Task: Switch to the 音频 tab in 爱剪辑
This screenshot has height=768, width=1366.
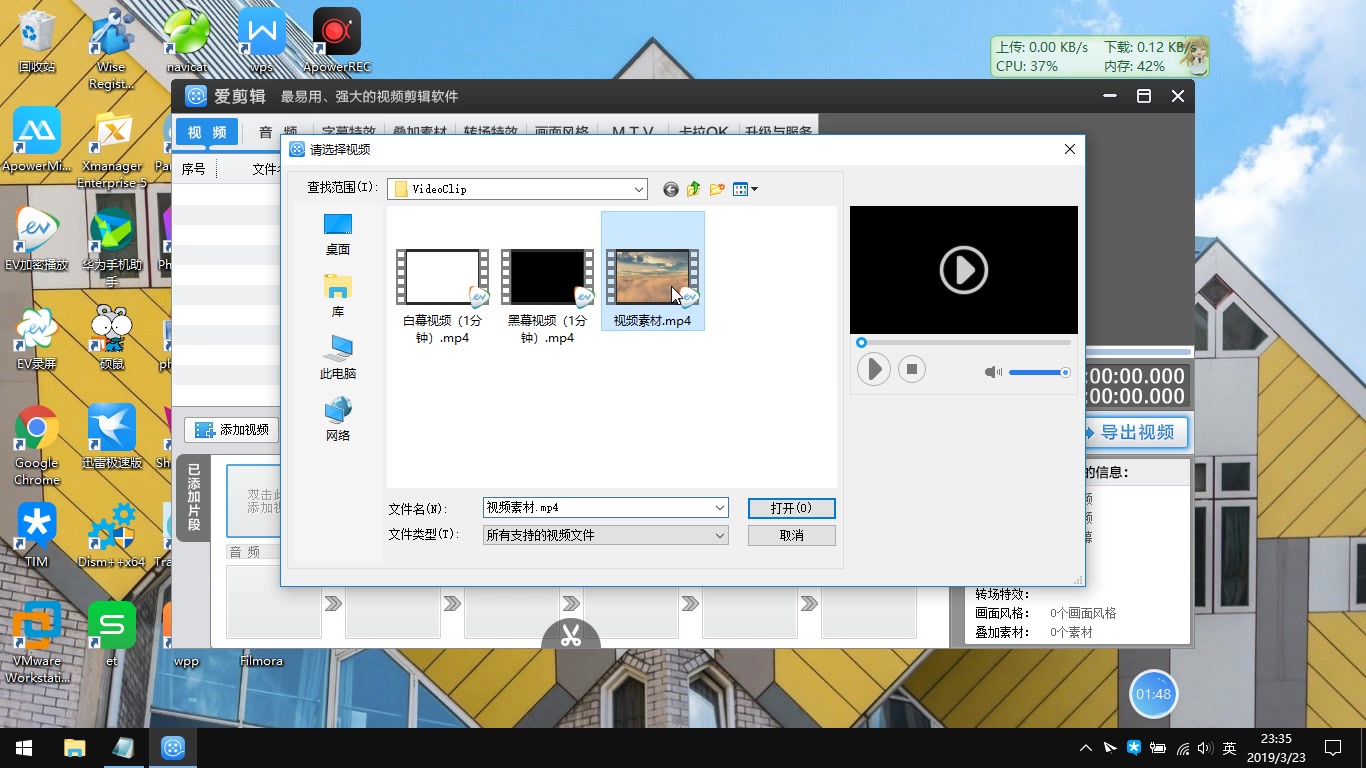Action: [278, 132]
